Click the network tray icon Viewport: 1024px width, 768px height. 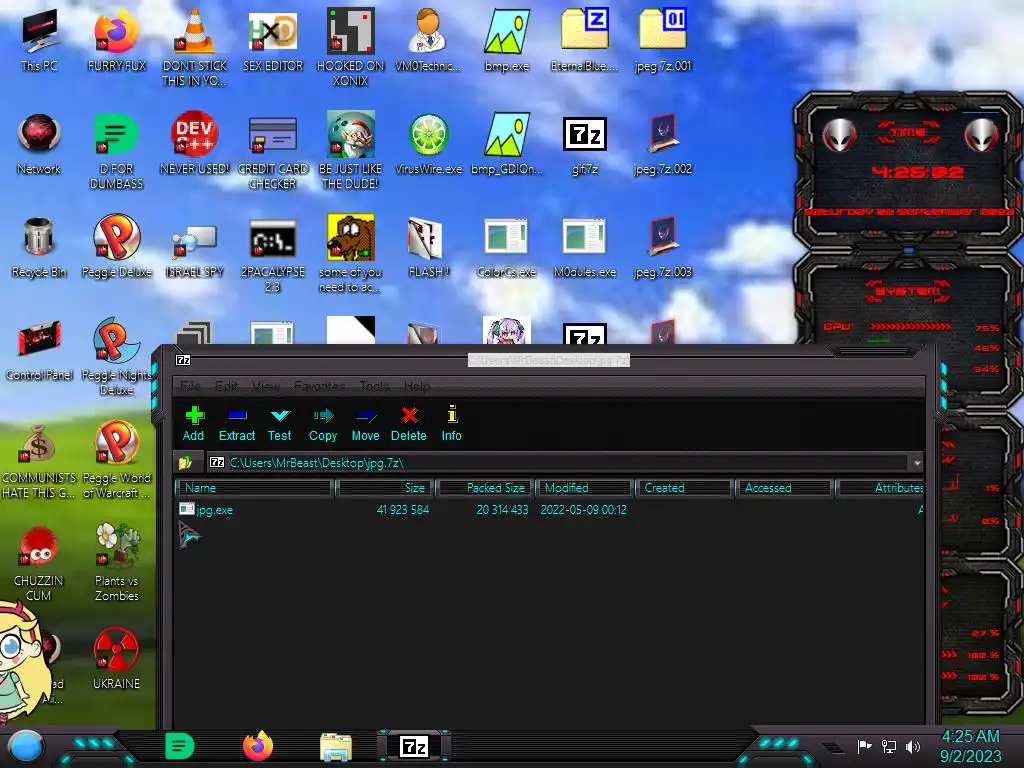pyautogui.click(x=889, y=746)
